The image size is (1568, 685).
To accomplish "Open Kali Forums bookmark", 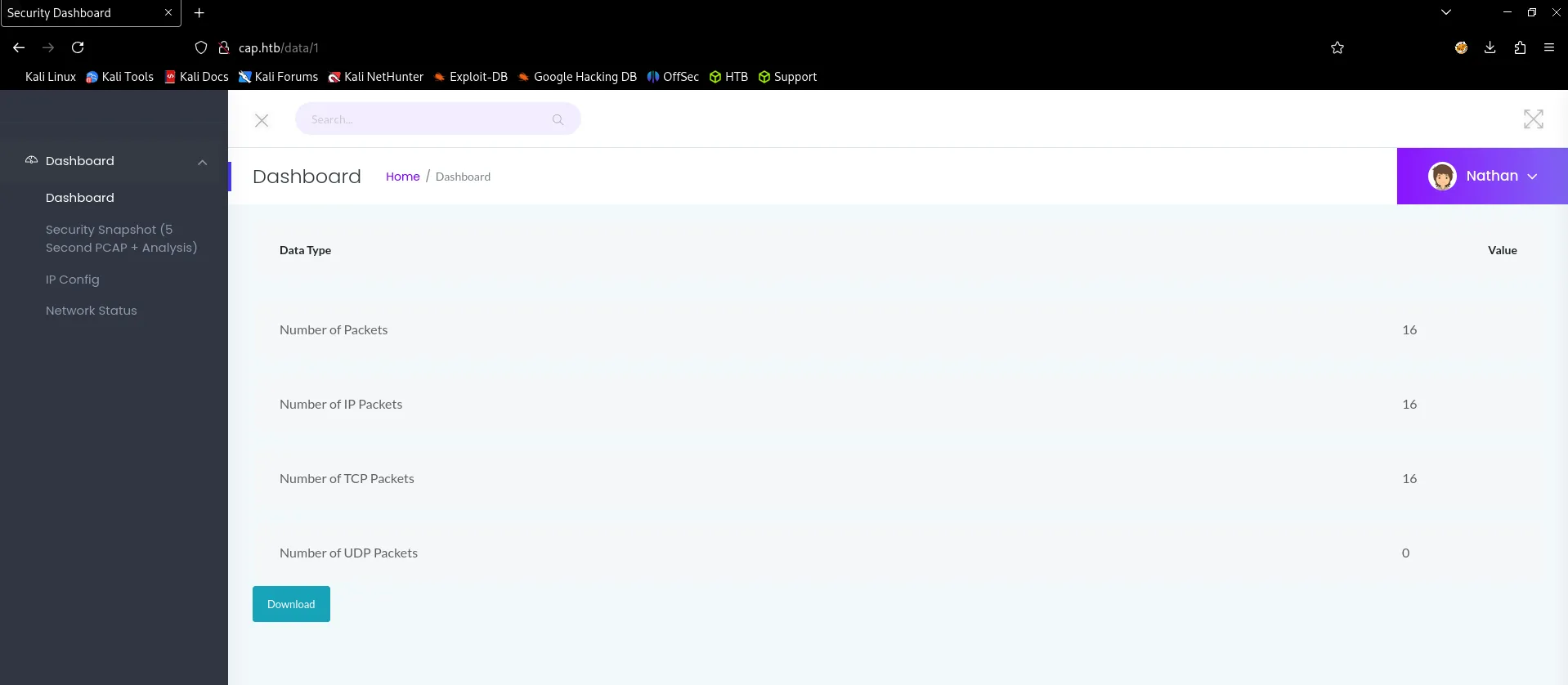I will pyautogui.click(x=279, y=77).
